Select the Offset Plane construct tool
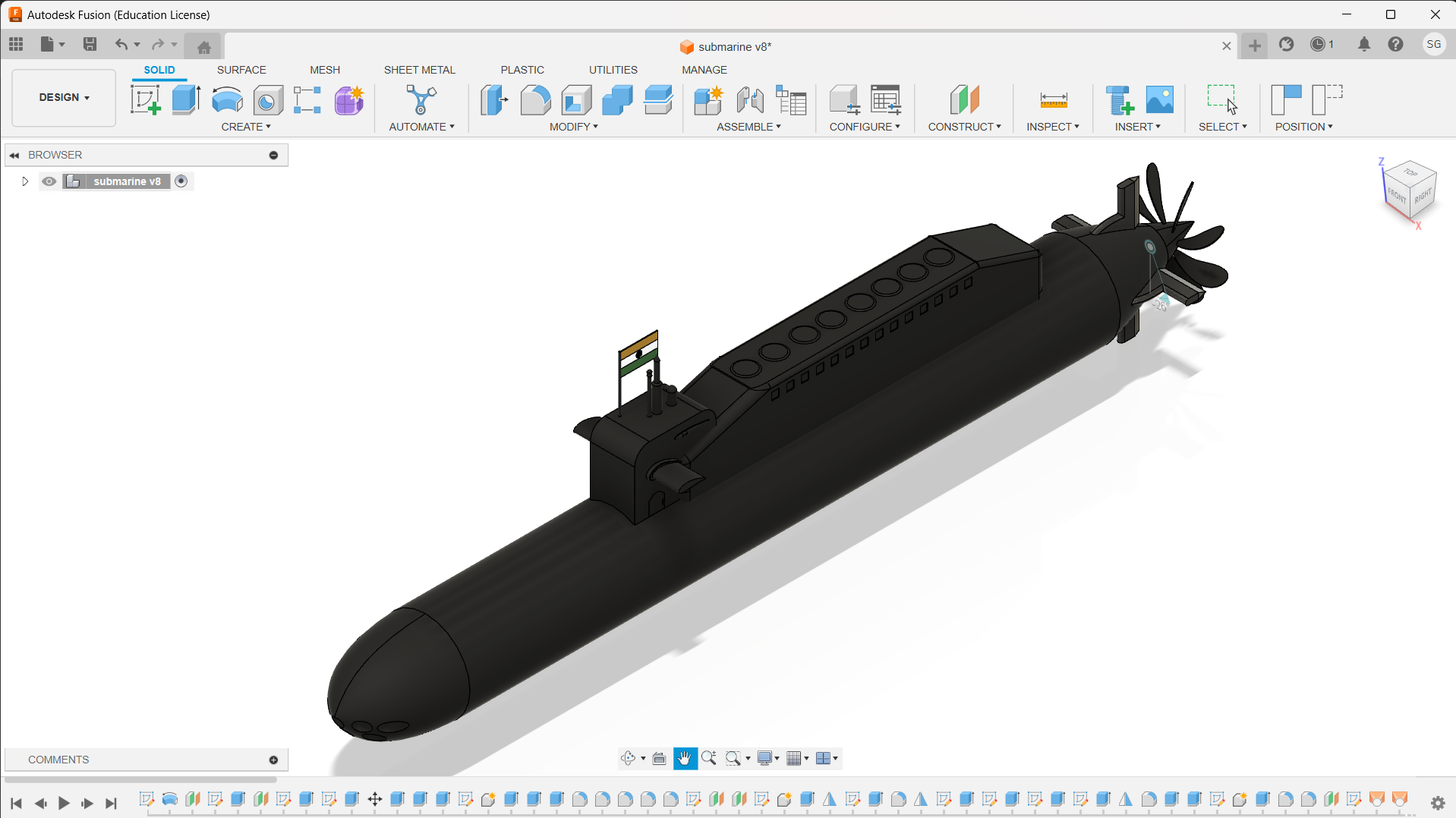This screenshot has width=1456, height=818. [965, 99]
